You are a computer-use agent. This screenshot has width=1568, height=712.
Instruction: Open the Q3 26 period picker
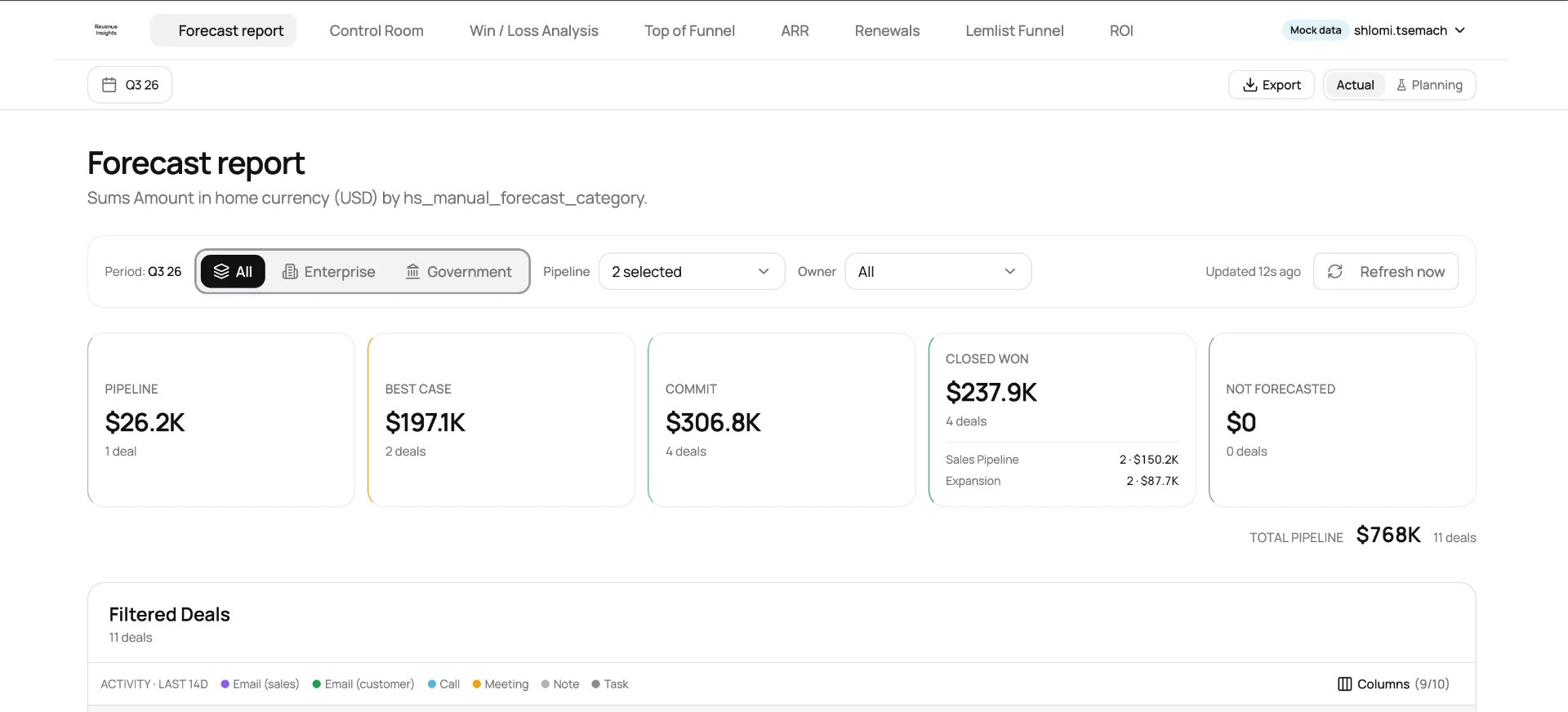tap(130, 85)
